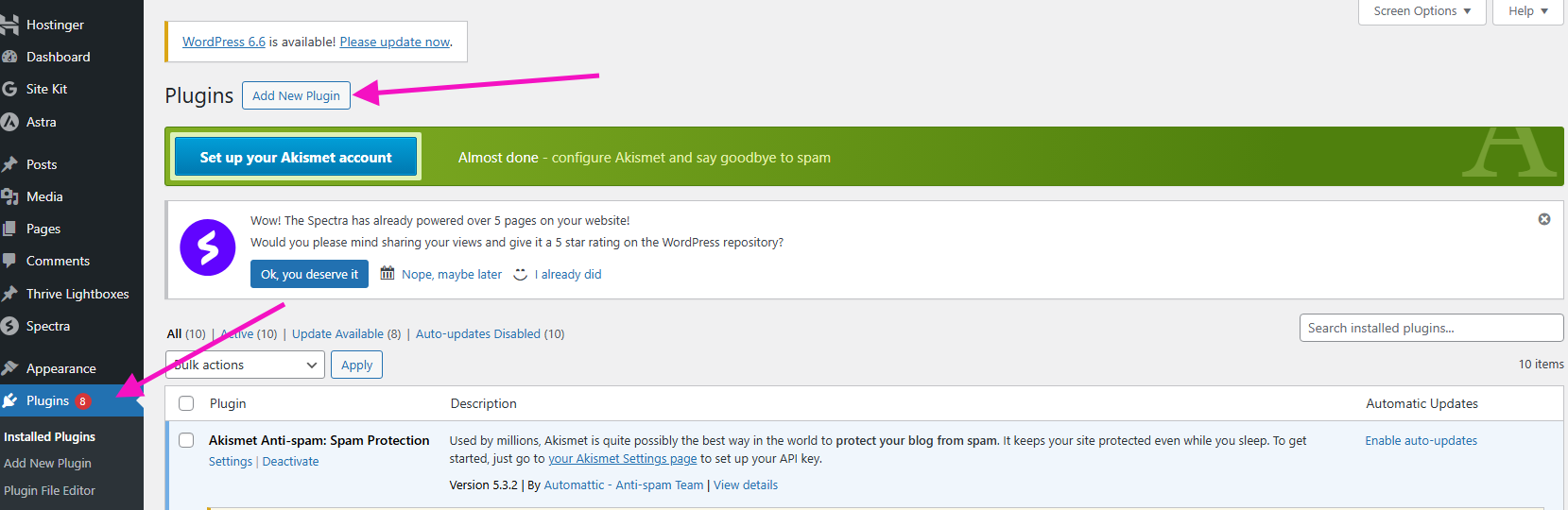Click the Spectra sidebar icon

coord(9,326)
